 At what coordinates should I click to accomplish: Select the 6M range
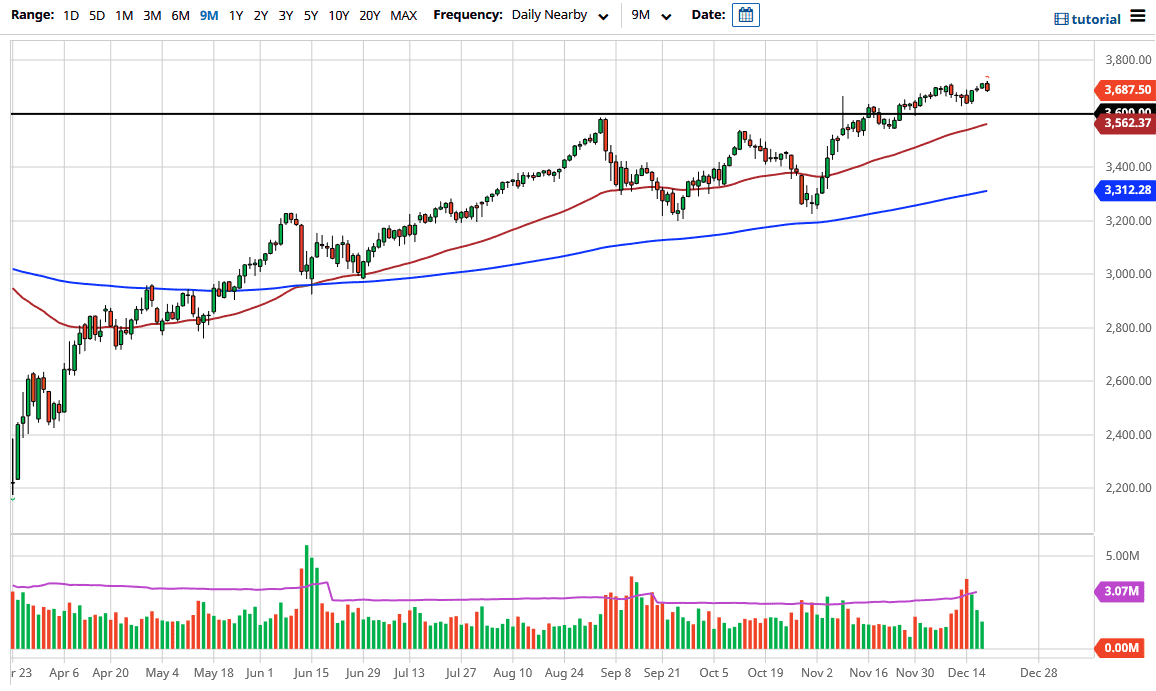pyautogui.click(x=179, y=15)
